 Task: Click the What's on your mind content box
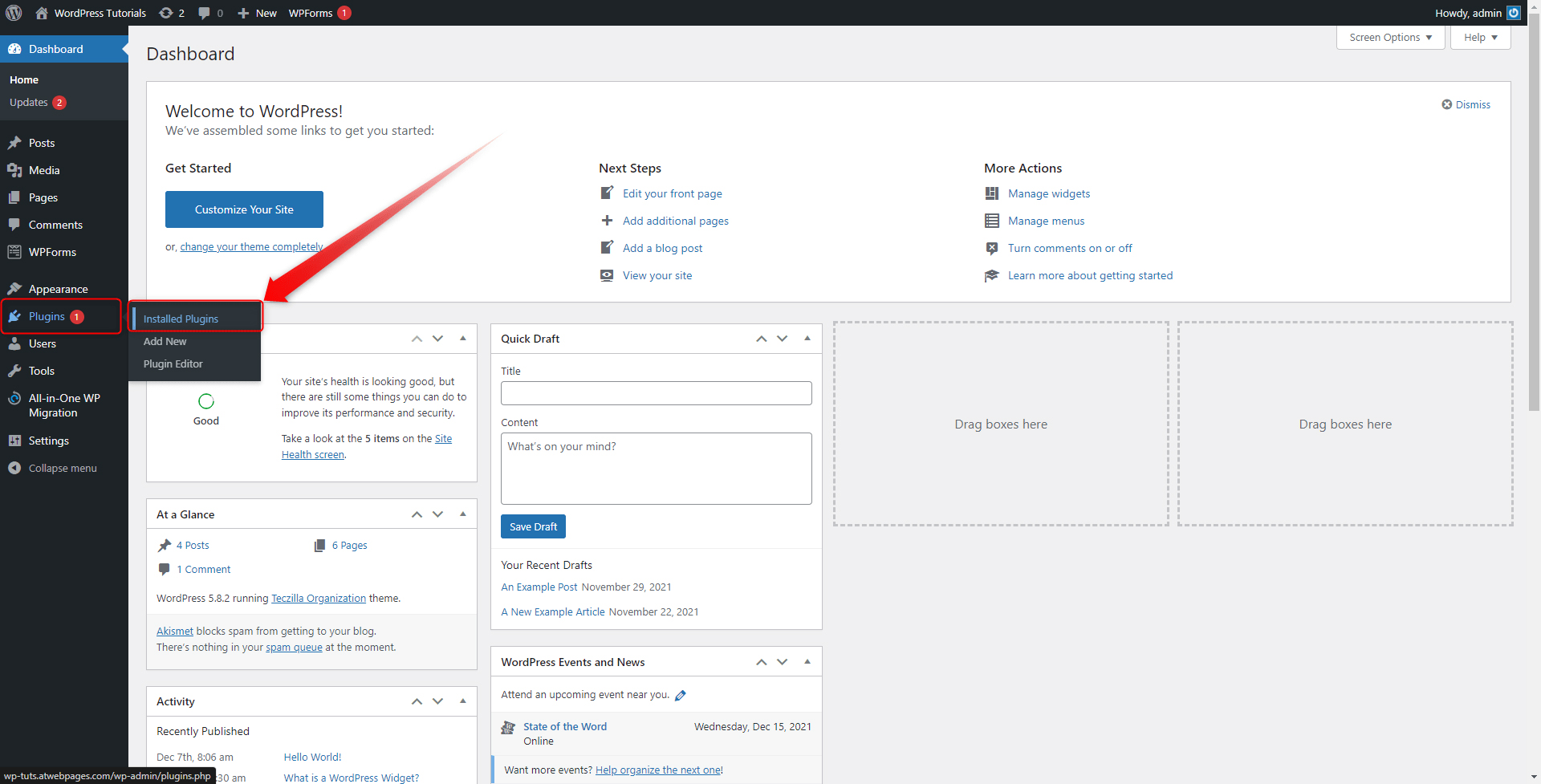coord(656,469)
